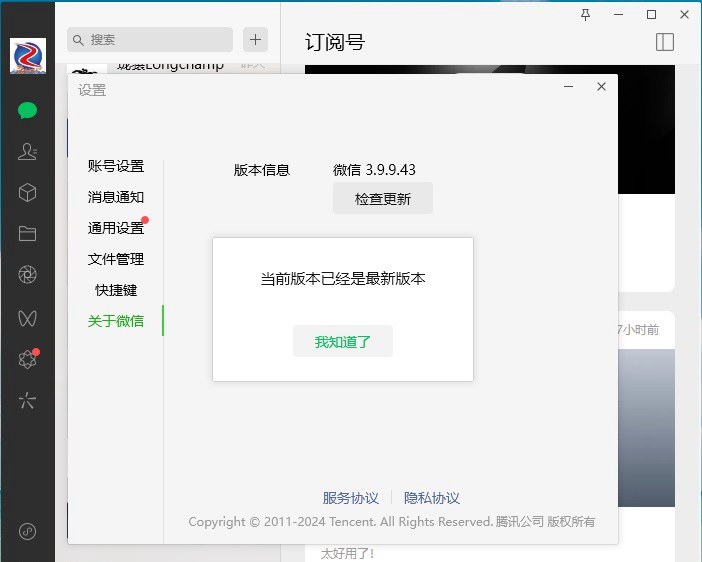The height and width of the screenshot is (562, 702).
Task: Select the 快捷键 settings tab
Action: tap(116, 290)
